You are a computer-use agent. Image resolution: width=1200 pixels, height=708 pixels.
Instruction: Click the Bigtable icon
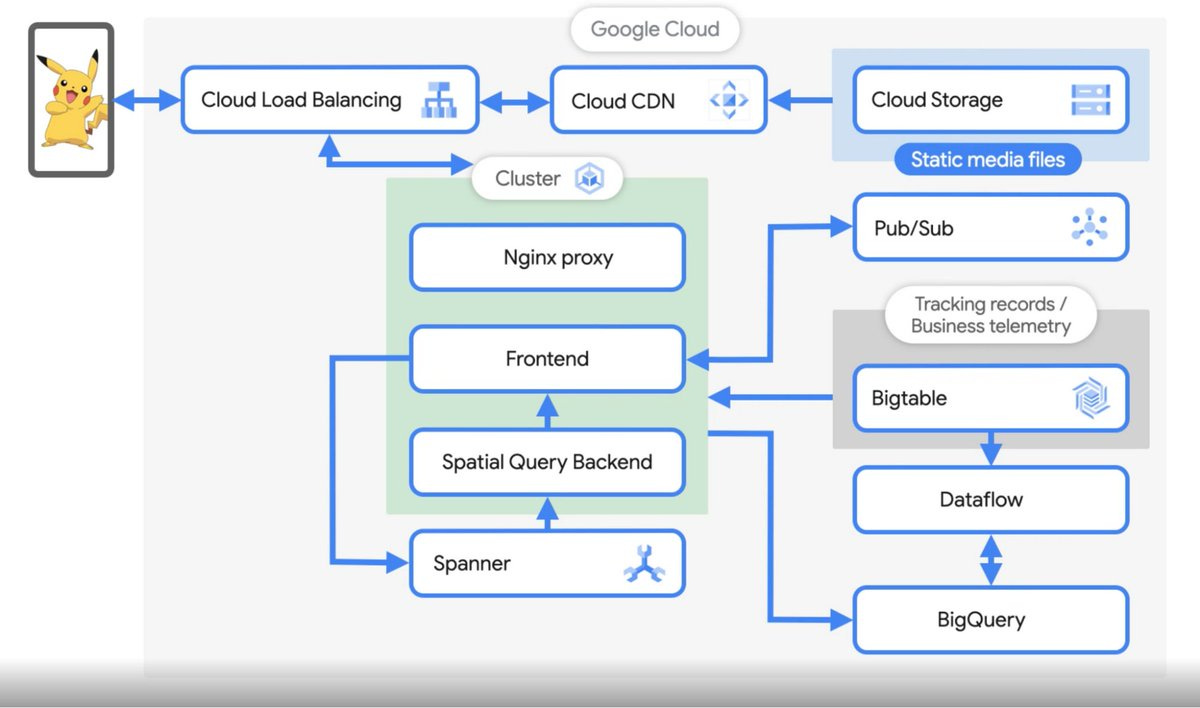click(1092, 398)
